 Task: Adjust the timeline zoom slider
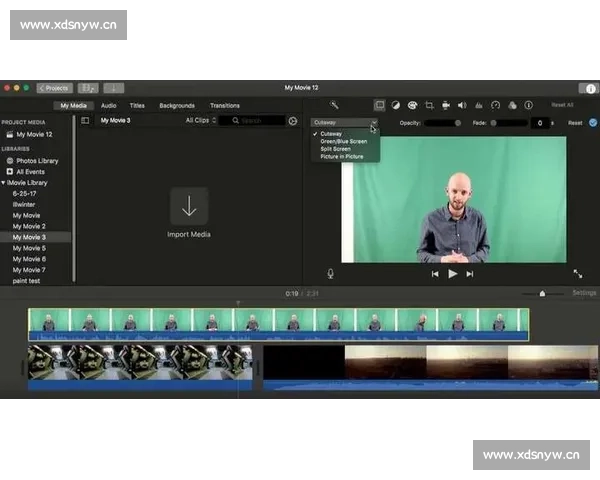[x=542, y=294]
